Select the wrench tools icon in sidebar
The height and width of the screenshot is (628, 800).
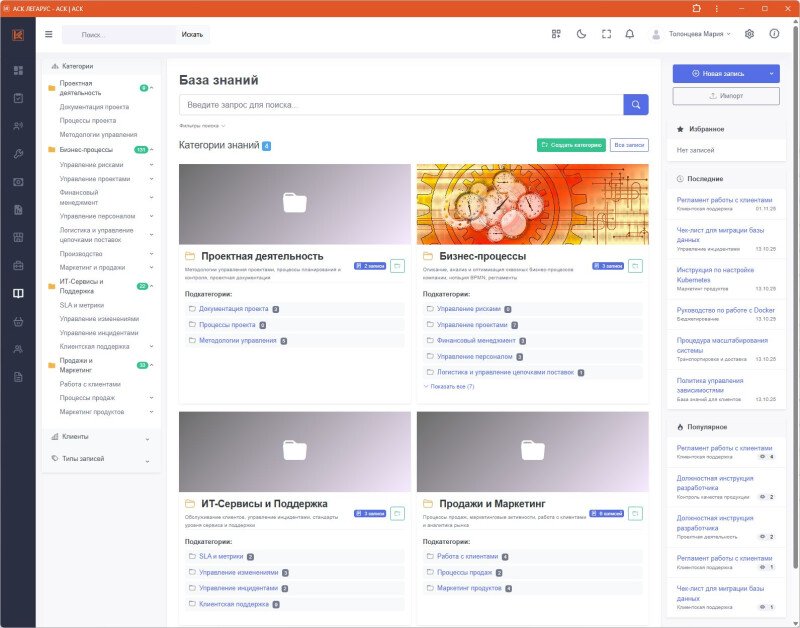[18, 154]
